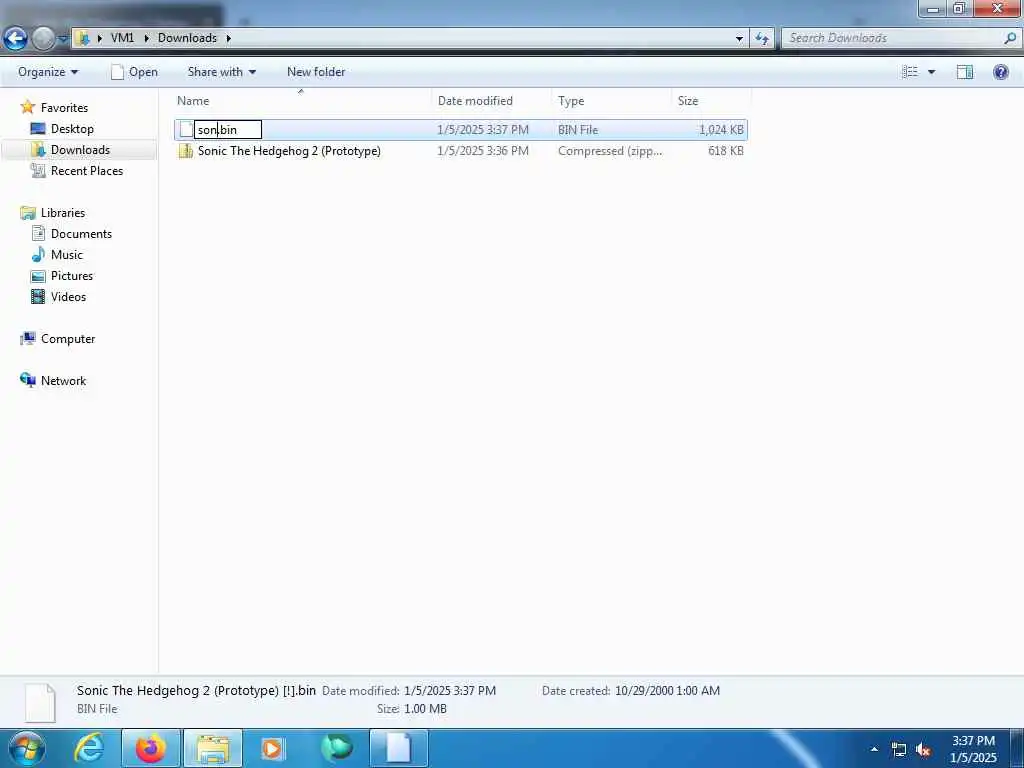The height and width of the screenshot is (768, 1024).
Task: Open the Organize menu
Action: pyautogui.click(x=48, y=72)
